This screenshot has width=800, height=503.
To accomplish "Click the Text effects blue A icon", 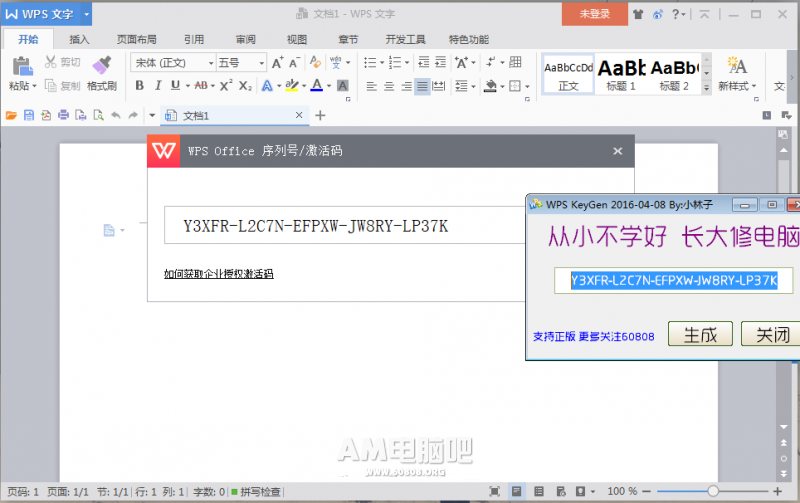I will coord(267,85).
